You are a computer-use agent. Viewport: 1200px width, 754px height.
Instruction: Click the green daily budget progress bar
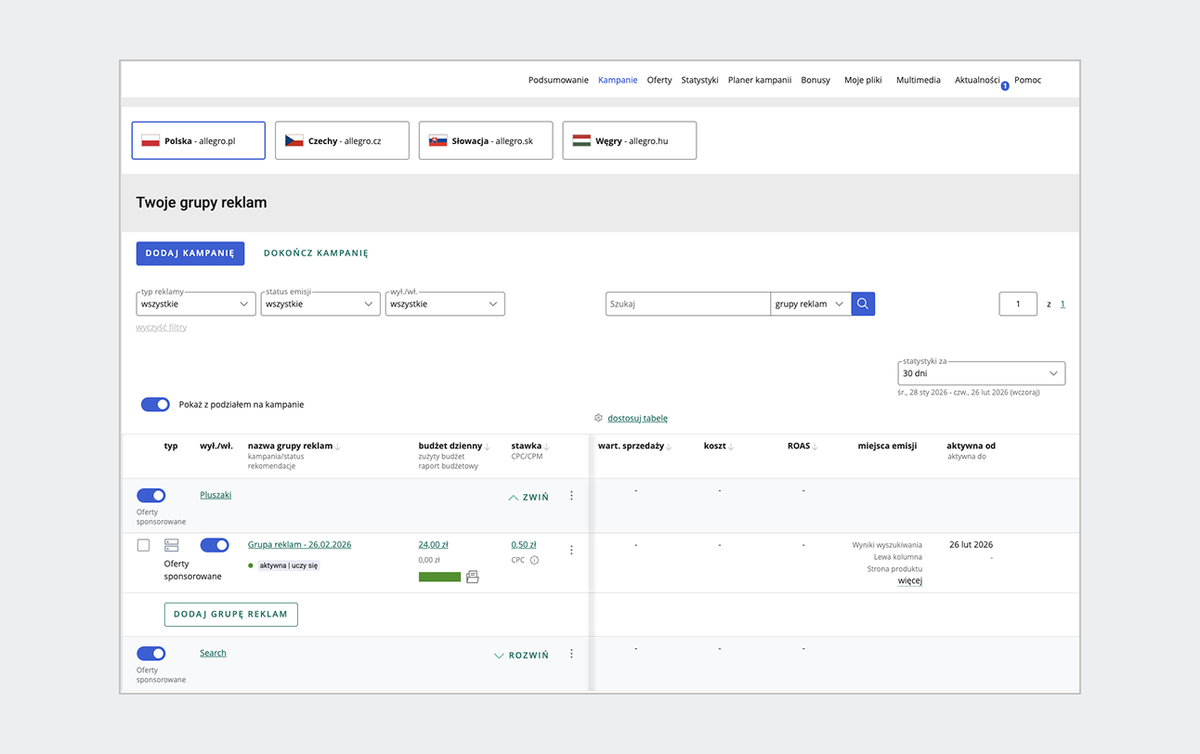coord(439,577)
